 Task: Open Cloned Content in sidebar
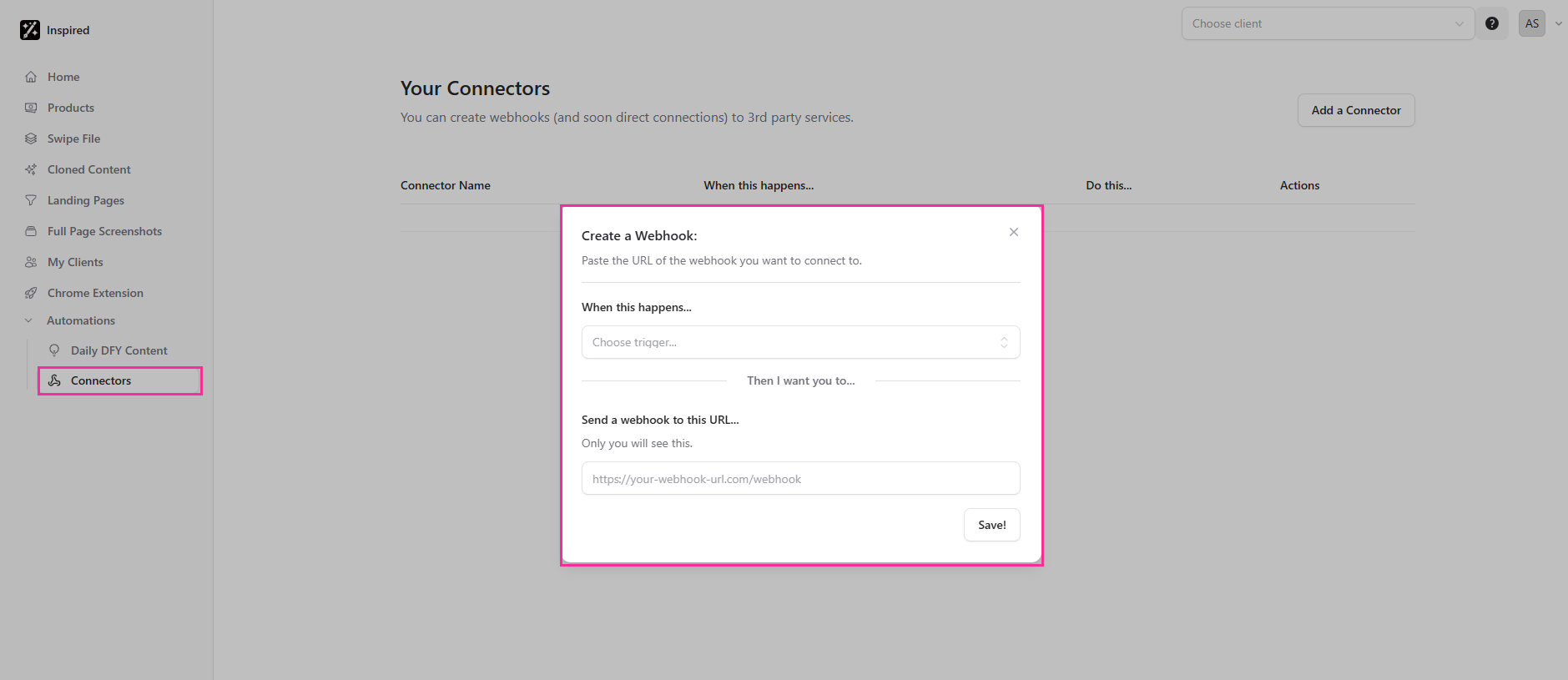coord(89,169)
